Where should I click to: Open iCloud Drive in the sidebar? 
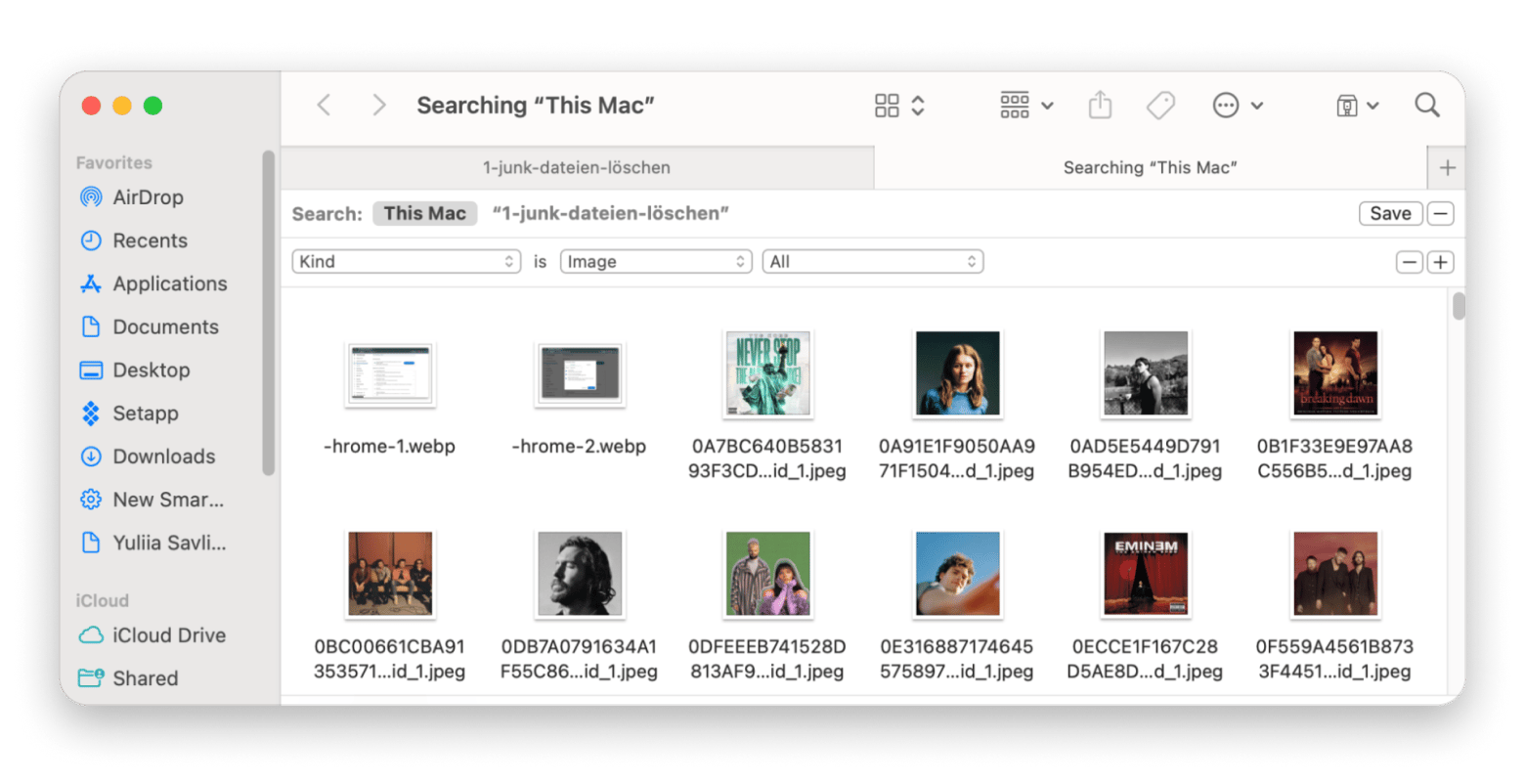click(x=168, y=635)
